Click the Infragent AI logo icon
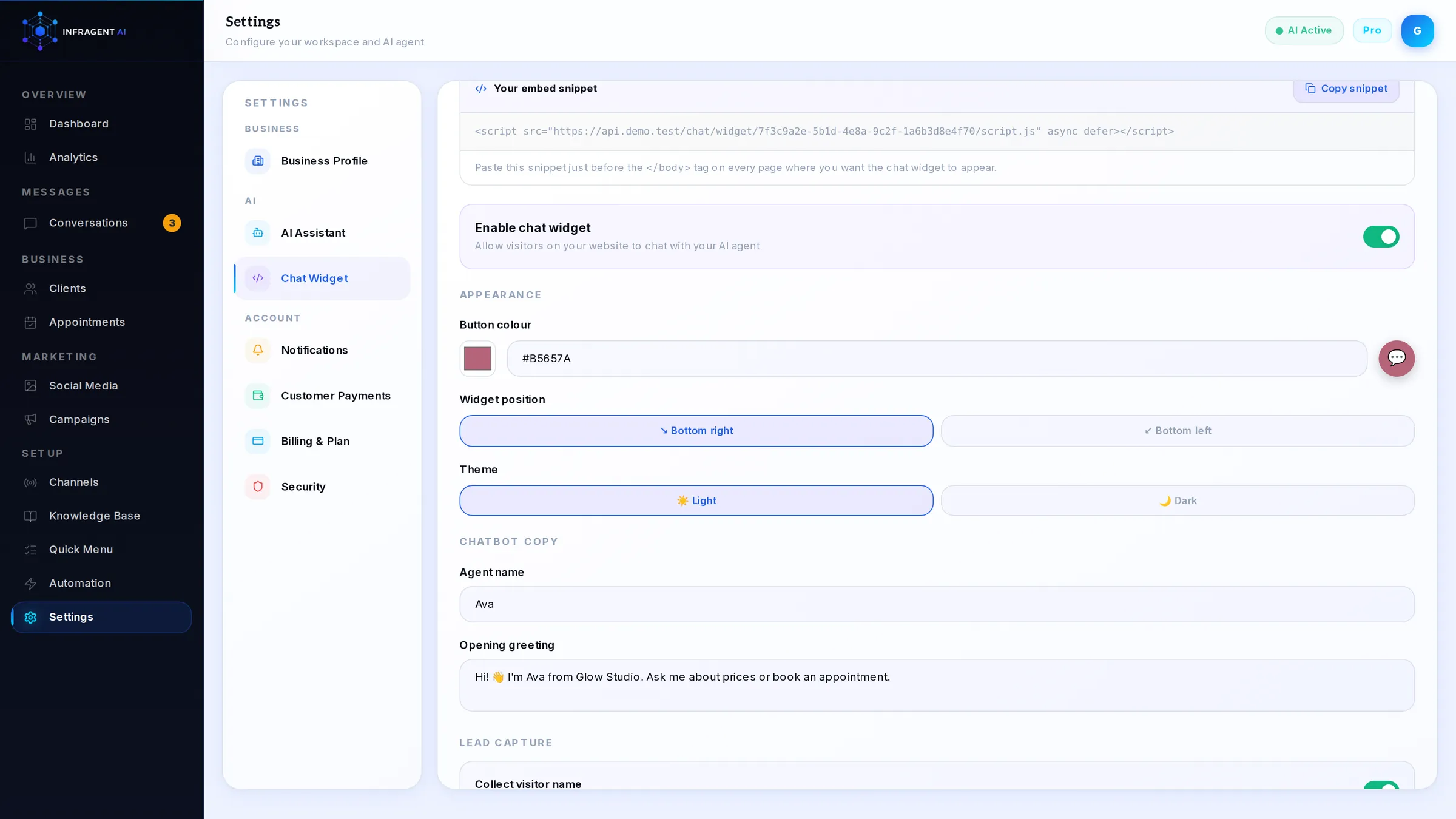The image size is (1456, 819). point(40,31)
